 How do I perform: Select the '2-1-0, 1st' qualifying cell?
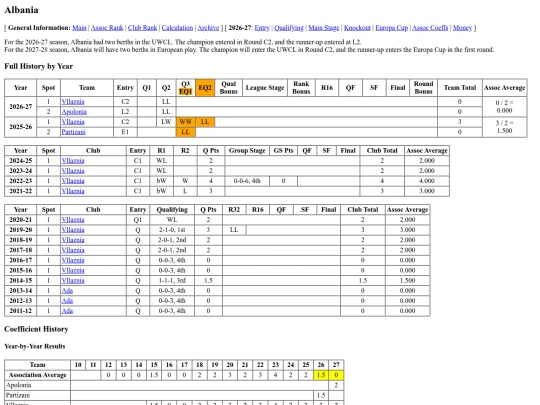click(172, 230)
